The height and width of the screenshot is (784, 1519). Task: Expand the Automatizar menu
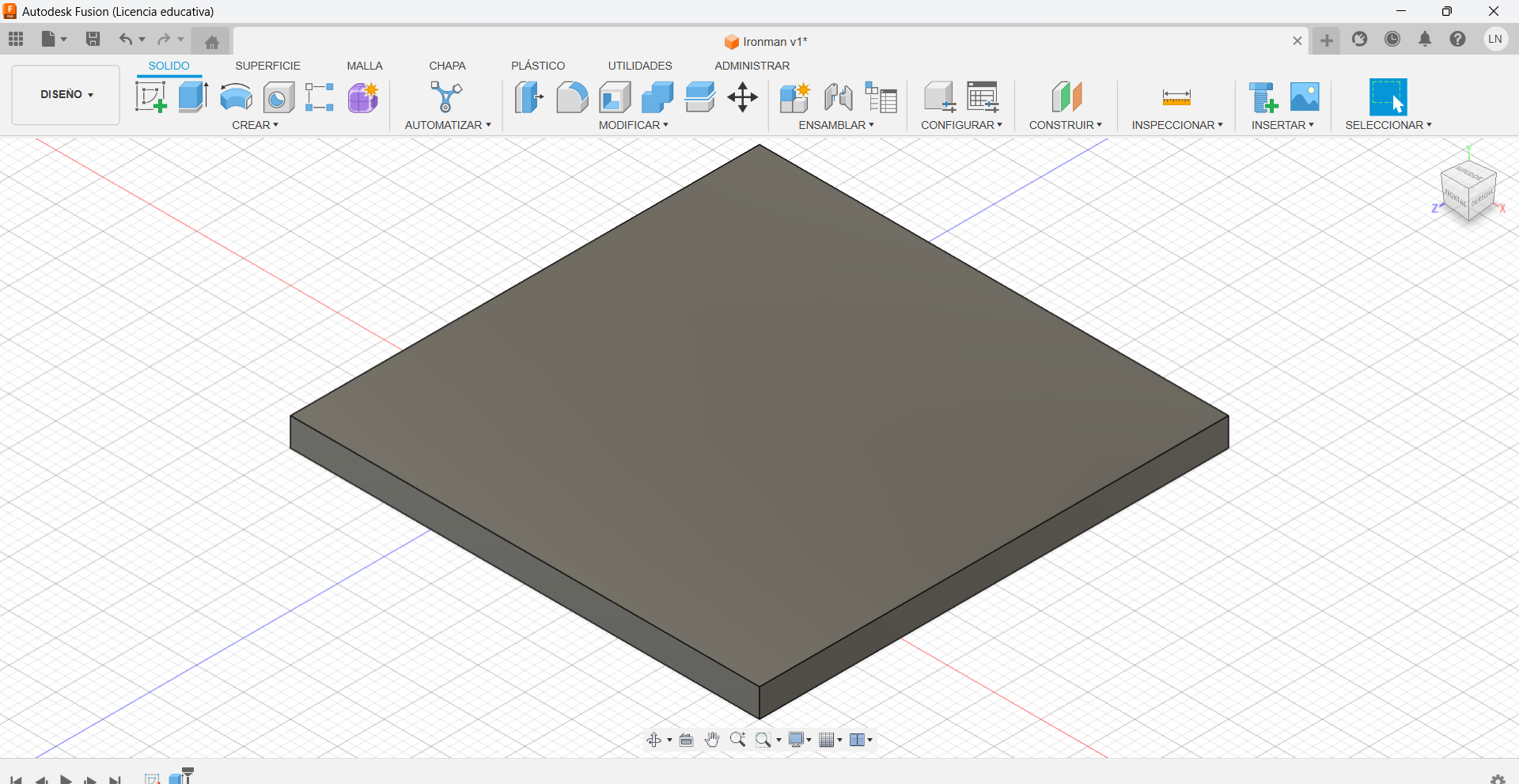pyautogui.click(x=448, y=125)
